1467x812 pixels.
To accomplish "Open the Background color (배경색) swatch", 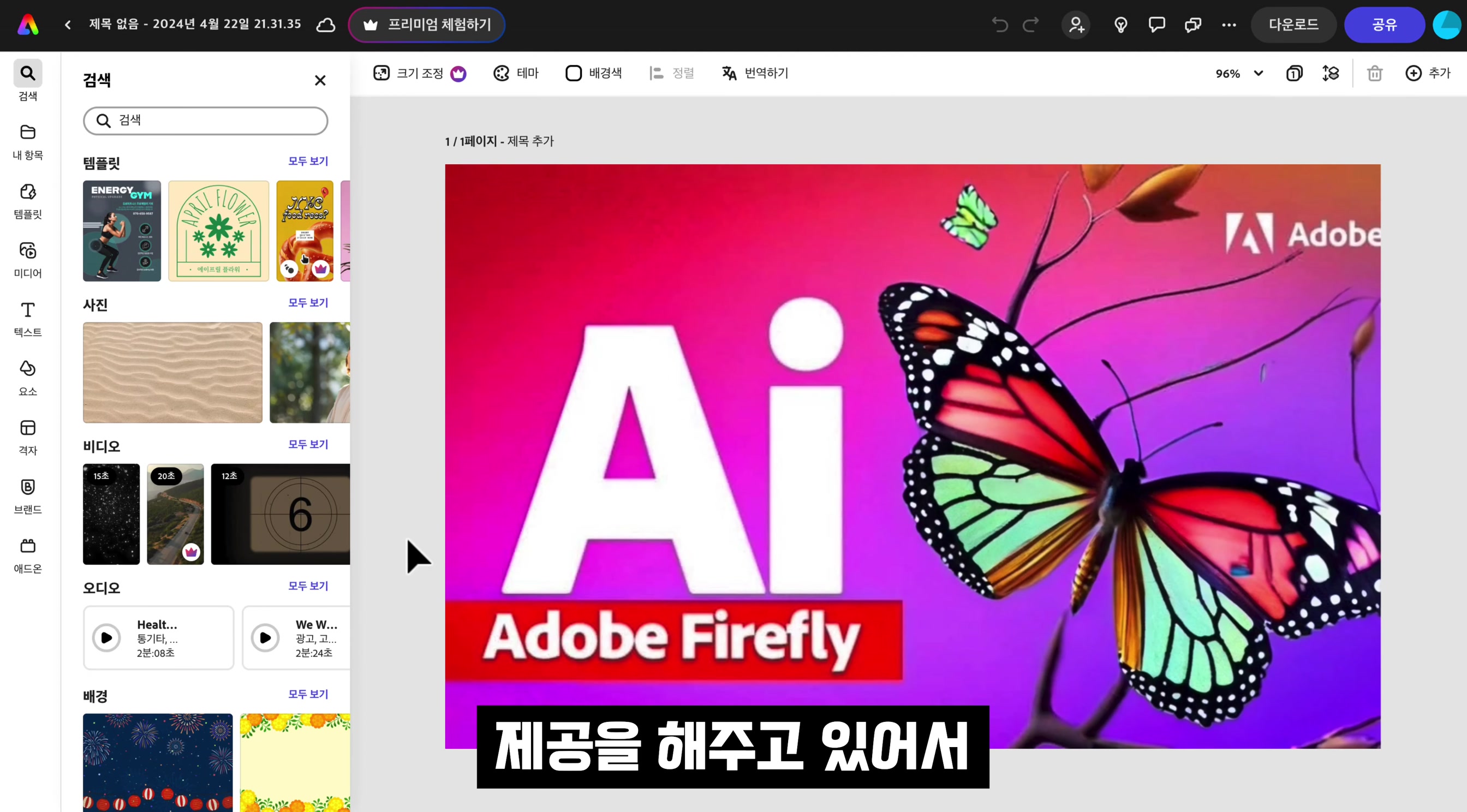I will coord(594,74).
